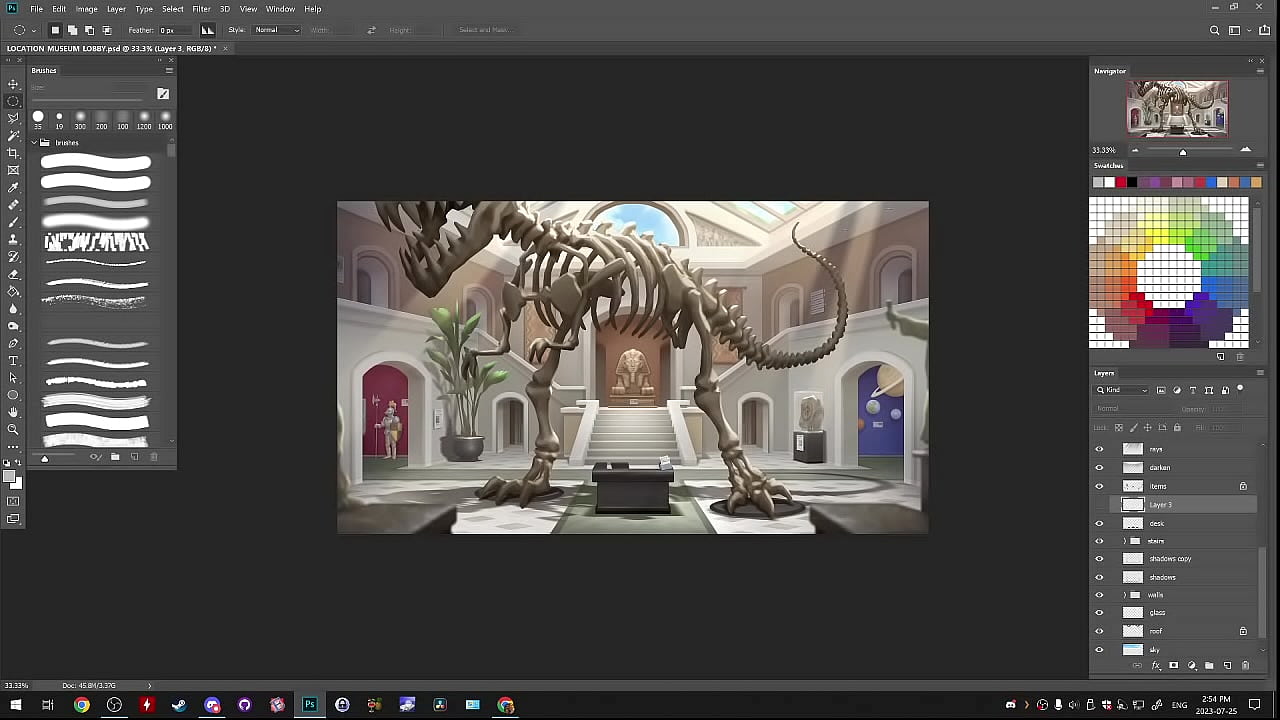Click the red swatch in Swatches

click(x=1121, y=182)
